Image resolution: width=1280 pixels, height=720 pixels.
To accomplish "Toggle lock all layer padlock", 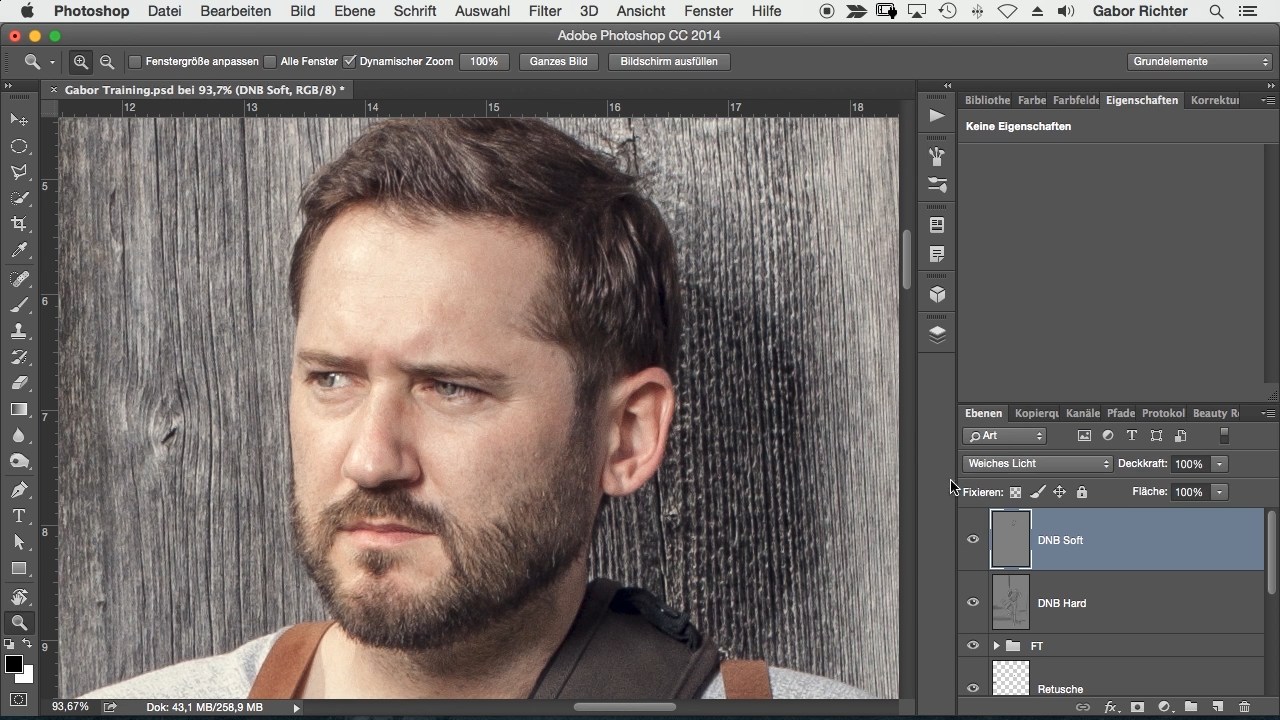I will click(x=1081, y=492).
